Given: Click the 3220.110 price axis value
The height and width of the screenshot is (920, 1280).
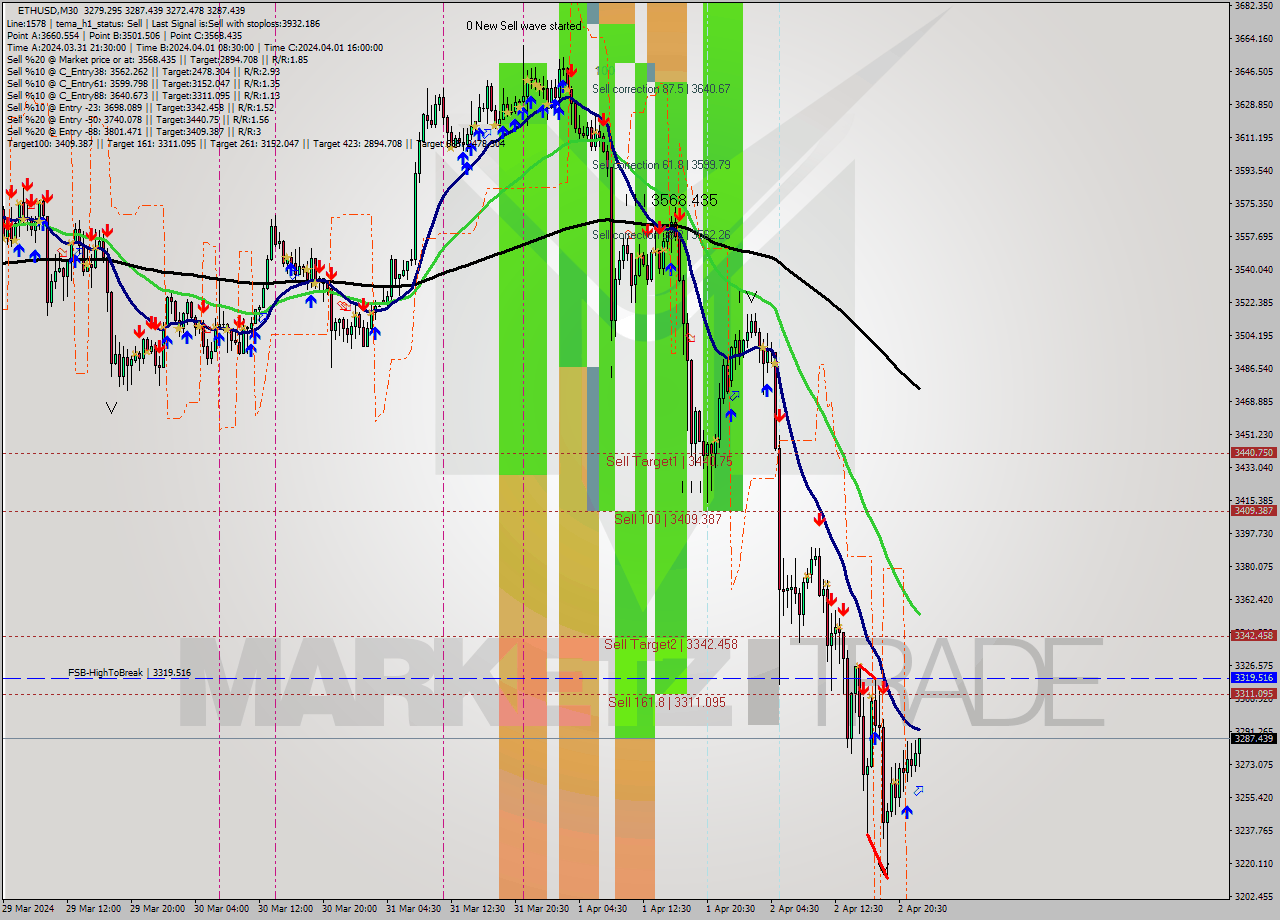Looking at the screenshot, I should coord(1254,864).
